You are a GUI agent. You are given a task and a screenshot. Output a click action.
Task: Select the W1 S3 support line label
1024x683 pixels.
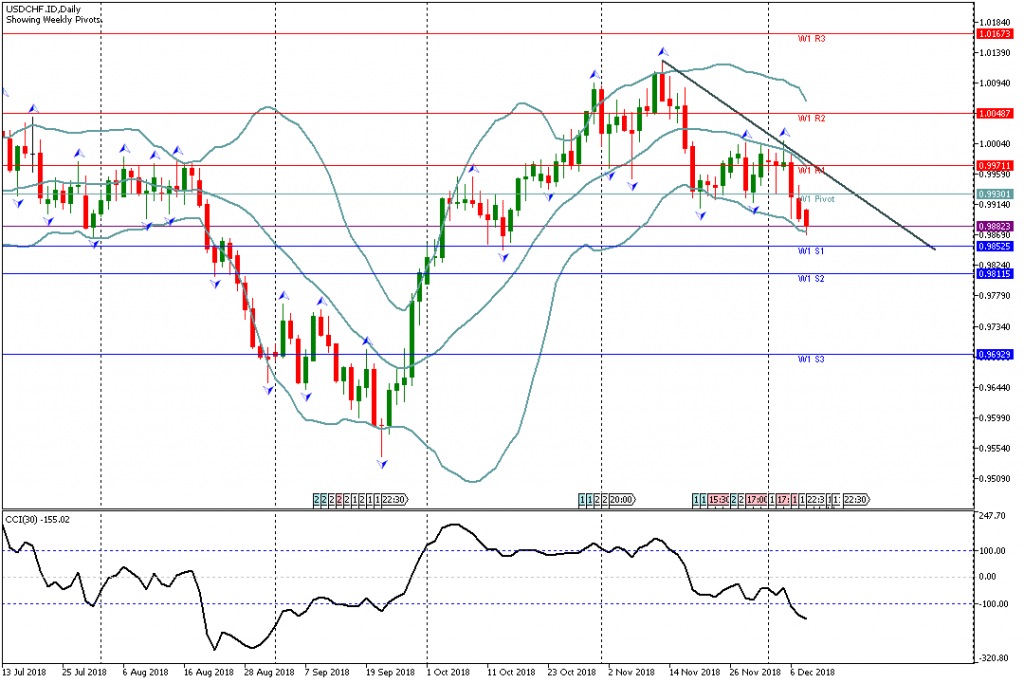click(810, 359)
